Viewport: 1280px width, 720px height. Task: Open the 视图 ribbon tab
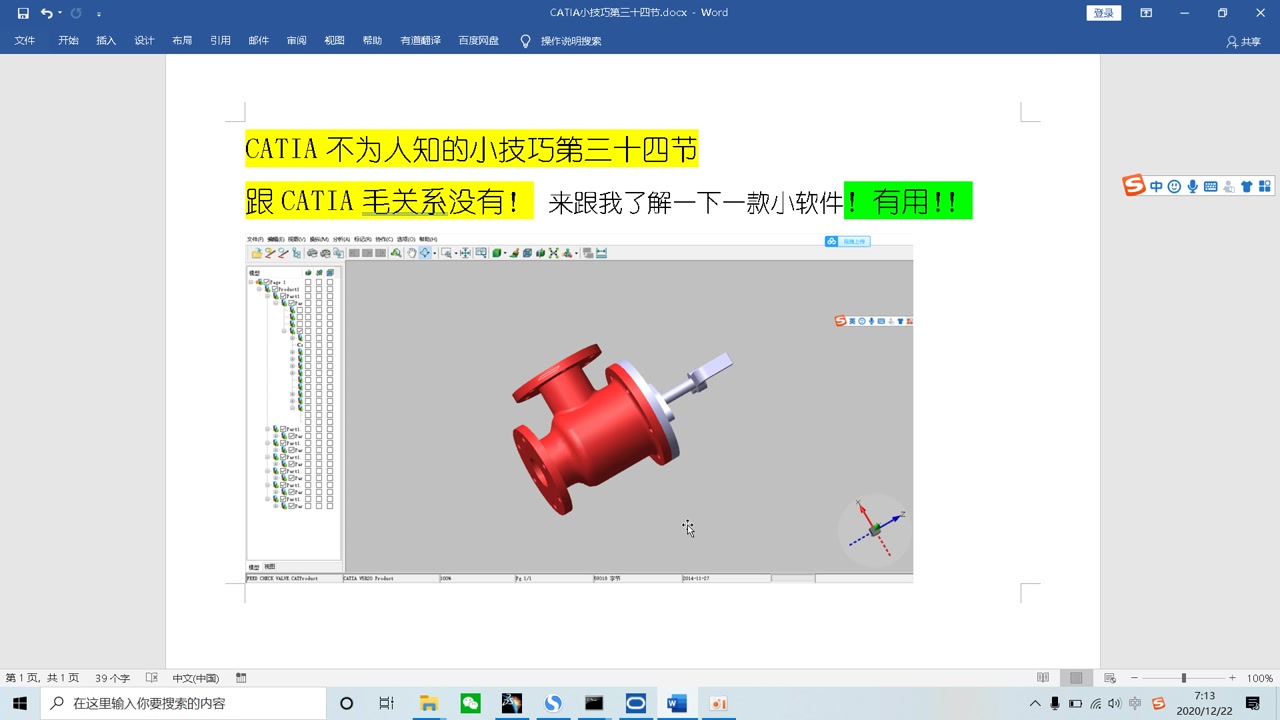coord(334,41)
